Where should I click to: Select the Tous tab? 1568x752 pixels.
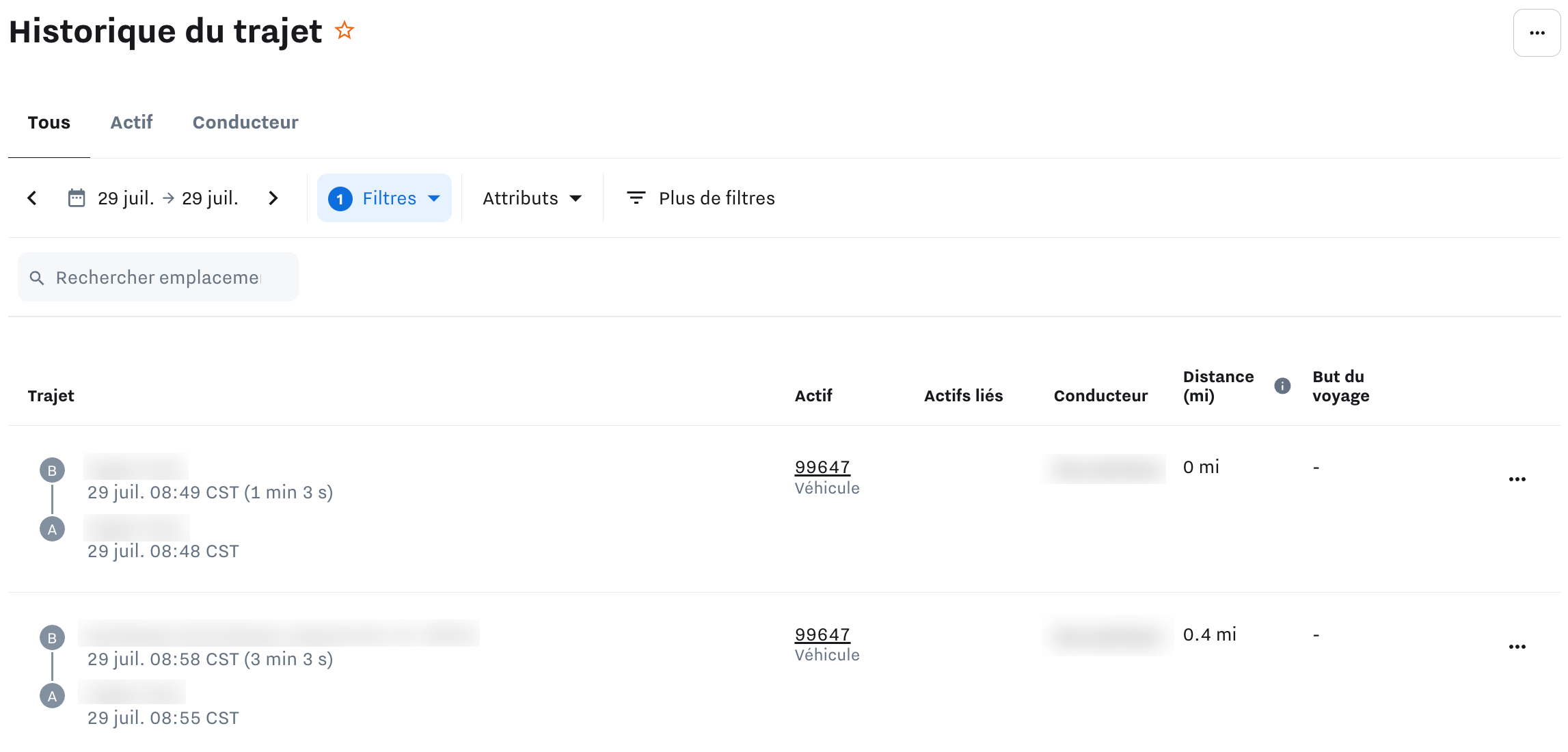[49, 122]
